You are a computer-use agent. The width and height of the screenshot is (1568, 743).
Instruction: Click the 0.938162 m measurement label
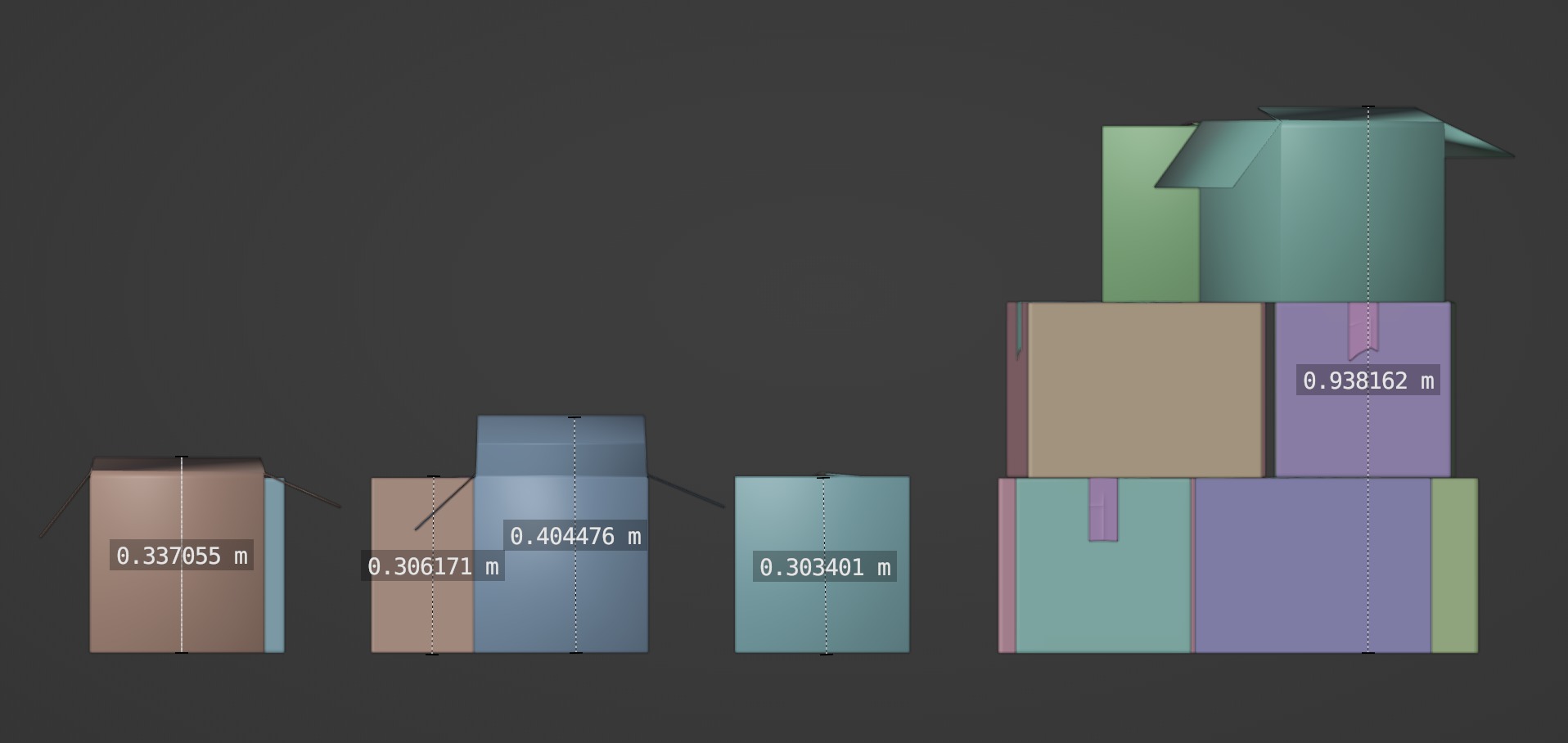tap(1367, 381)
